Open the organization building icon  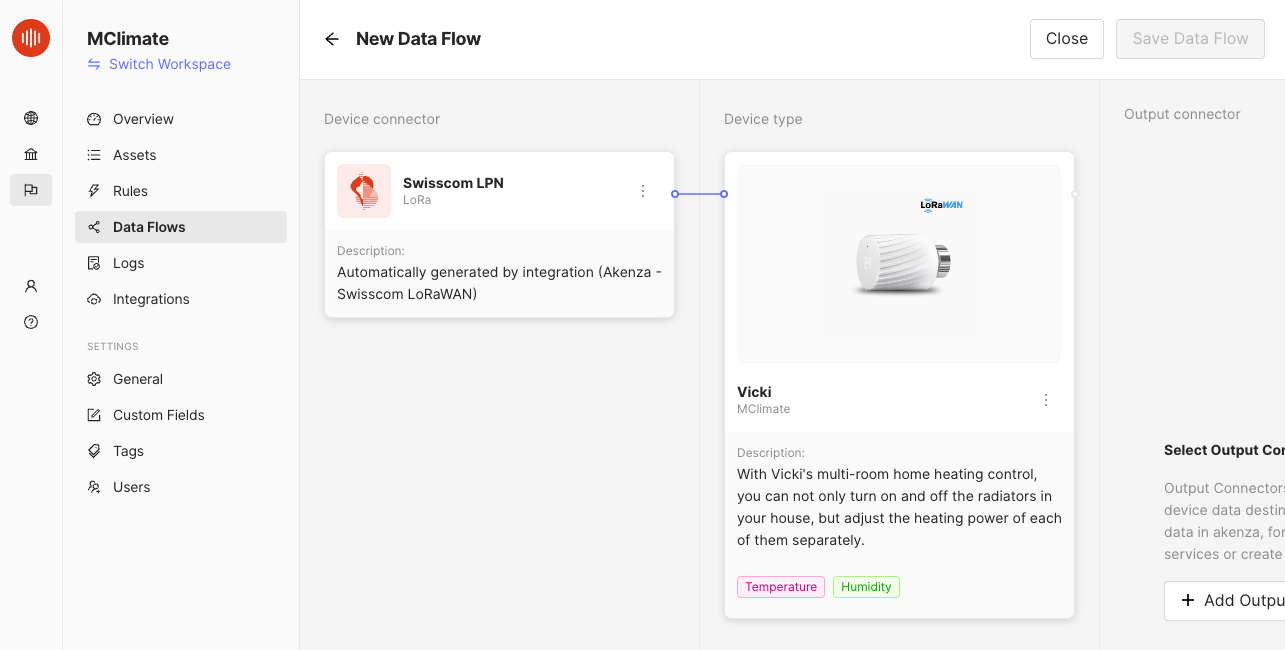click(x=31, y=154)
